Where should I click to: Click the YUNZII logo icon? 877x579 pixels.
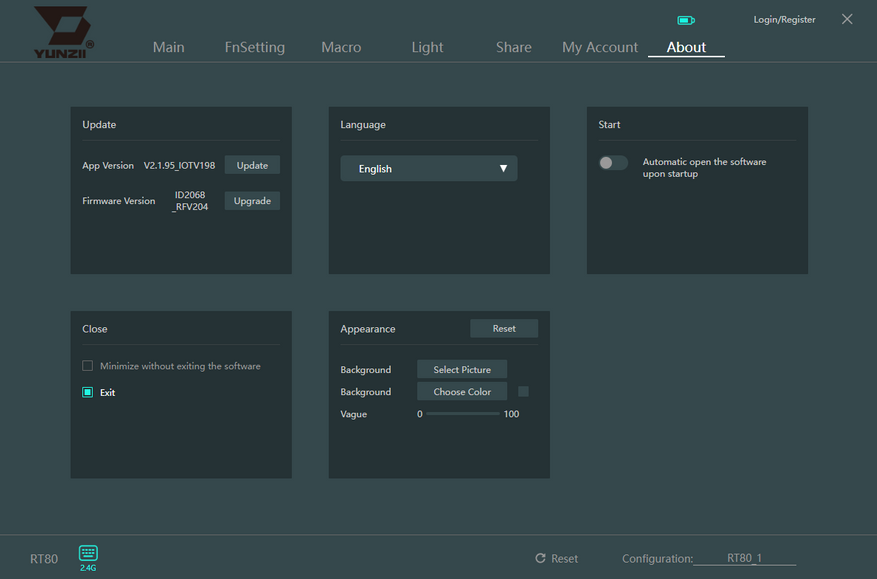tap(63, 30)
